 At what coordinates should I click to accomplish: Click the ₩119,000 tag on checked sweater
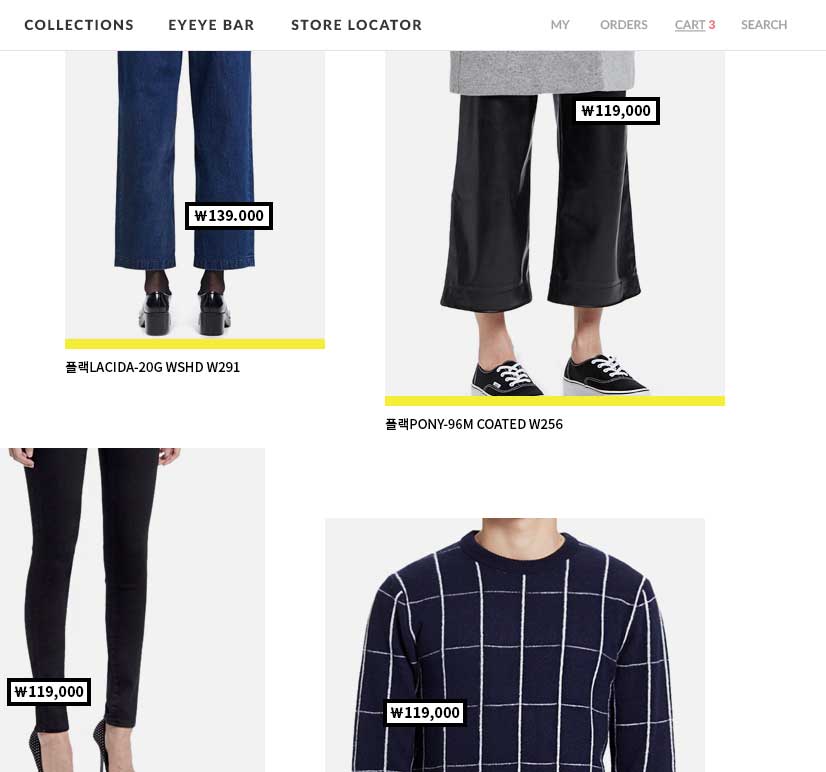click(425, 712)
